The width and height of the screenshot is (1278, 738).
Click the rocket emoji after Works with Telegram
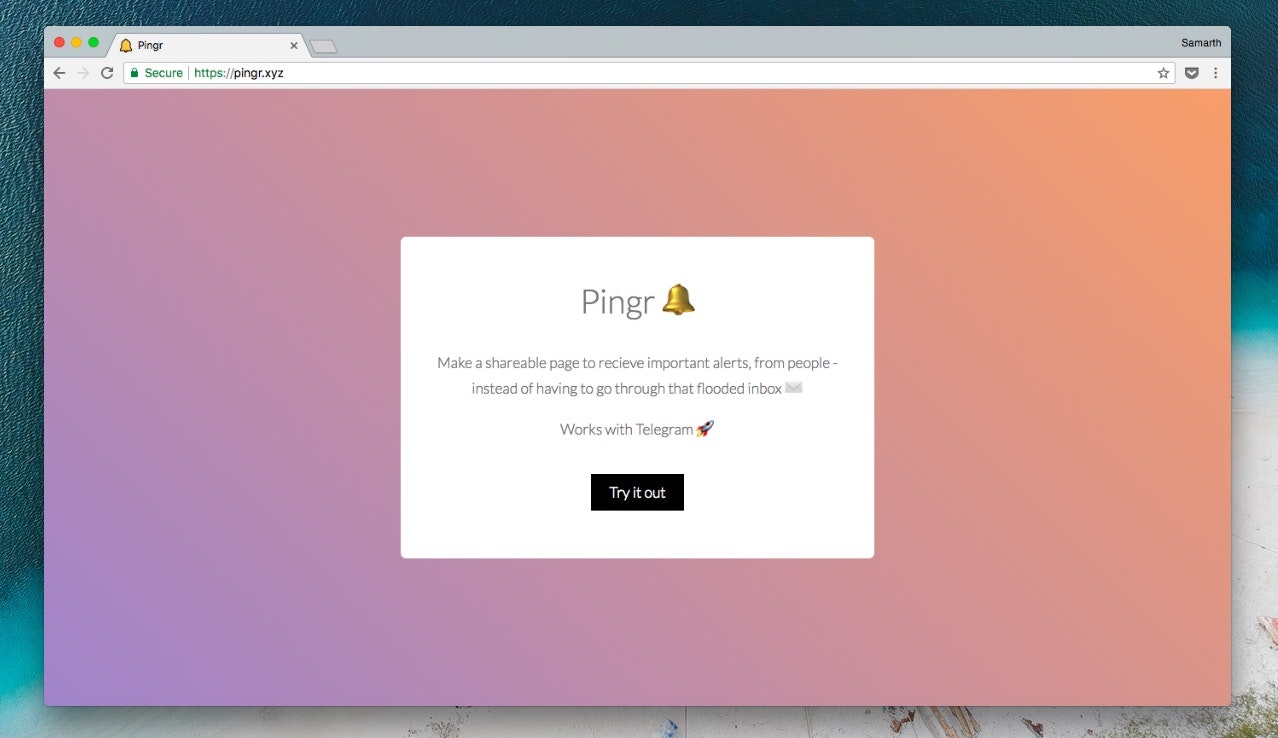(705, 429)
